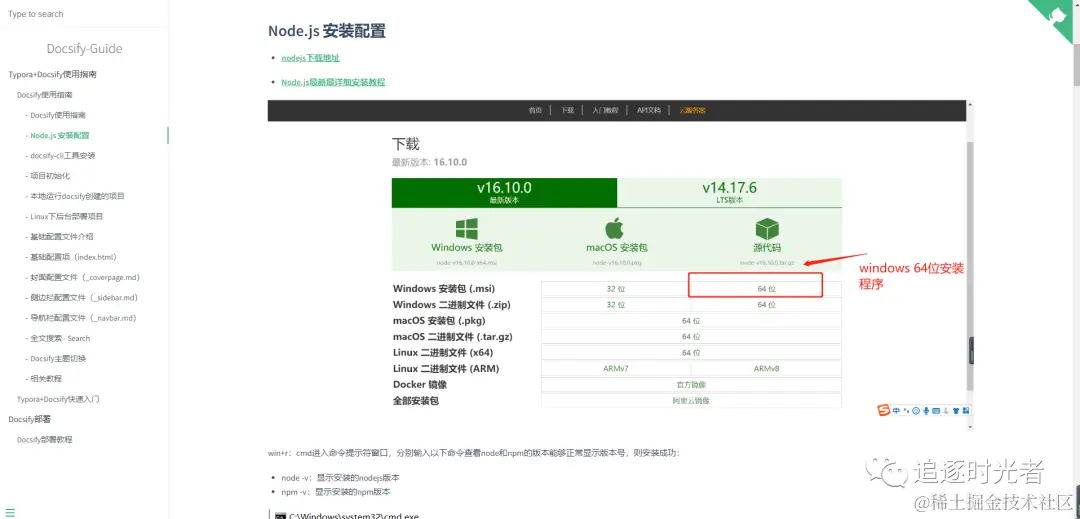The width and height of the screenshot is (1080, 519).
Task: Click 官方镜像 in the Docker 镜像 row
Action: pyautogui.click(x=691, y=385)
